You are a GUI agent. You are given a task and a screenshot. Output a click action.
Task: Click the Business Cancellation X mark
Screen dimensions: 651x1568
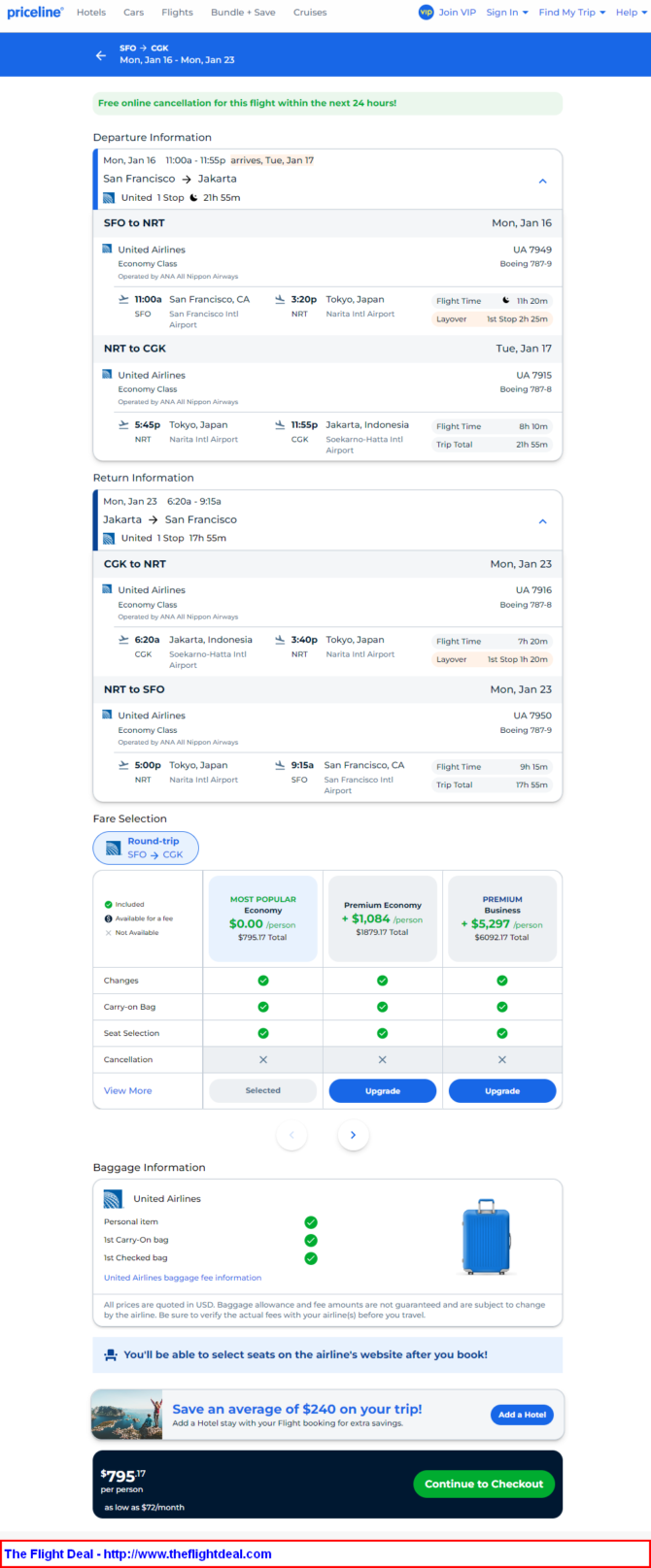(x=502, y=1059)
